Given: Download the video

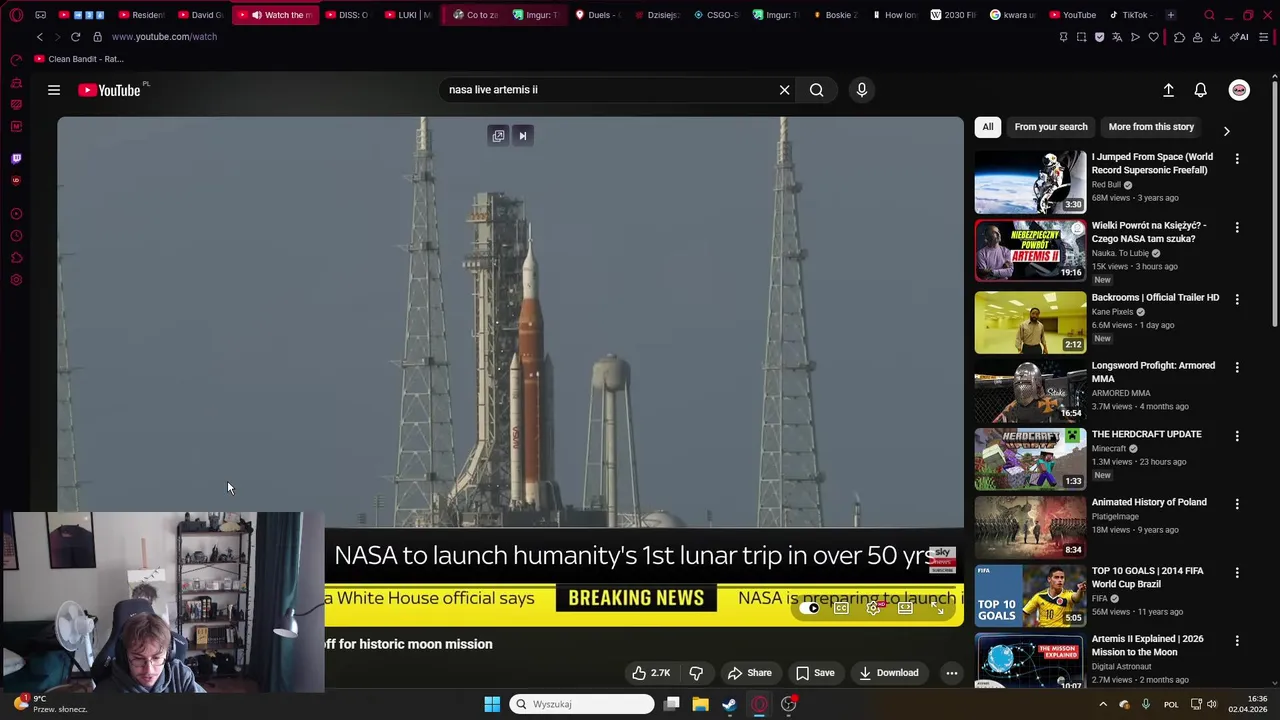Looking at the screenshot, I should [888, 673].
